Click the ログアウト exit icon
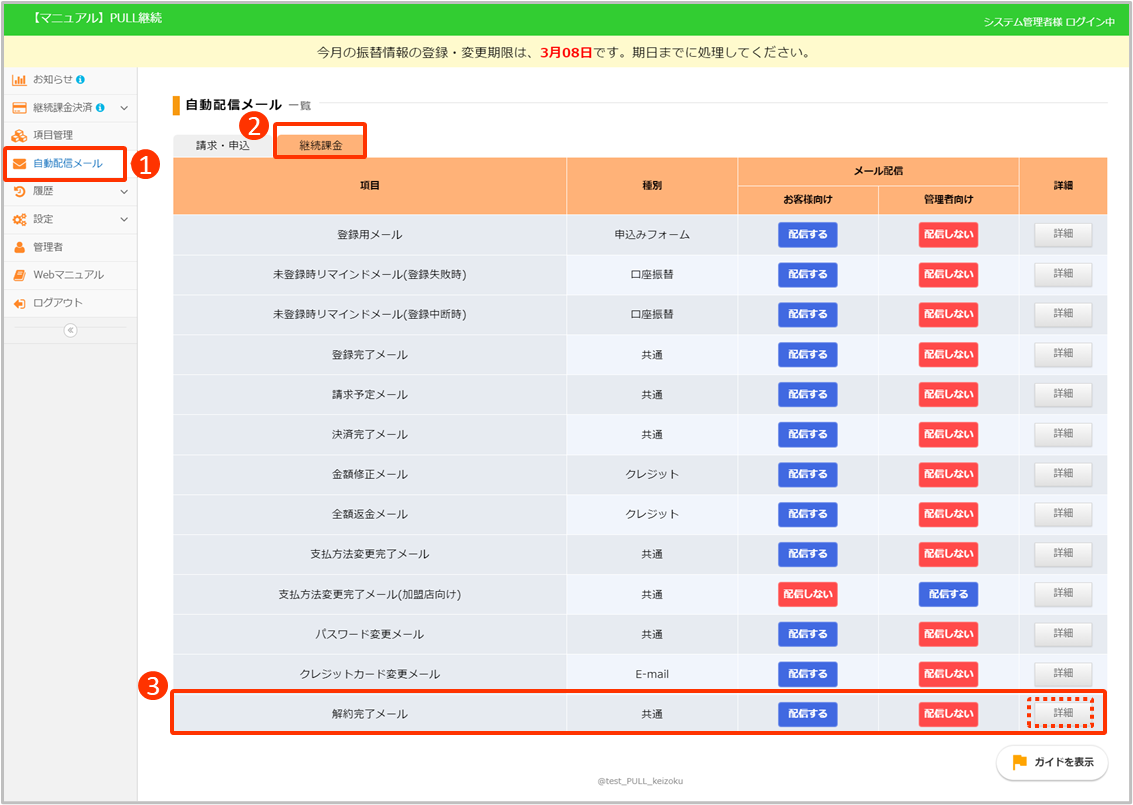The height and width of the screenshot is (805, 1133). click(19, 303)
